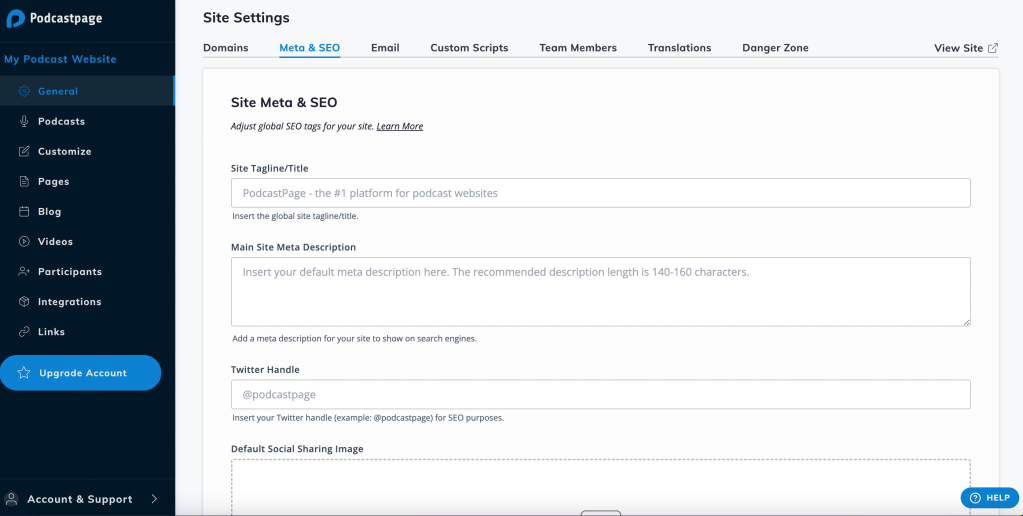Focus the Site Tagline/Title input field
This screenshot has width=1023, height=516.
[x=600, y=193]
